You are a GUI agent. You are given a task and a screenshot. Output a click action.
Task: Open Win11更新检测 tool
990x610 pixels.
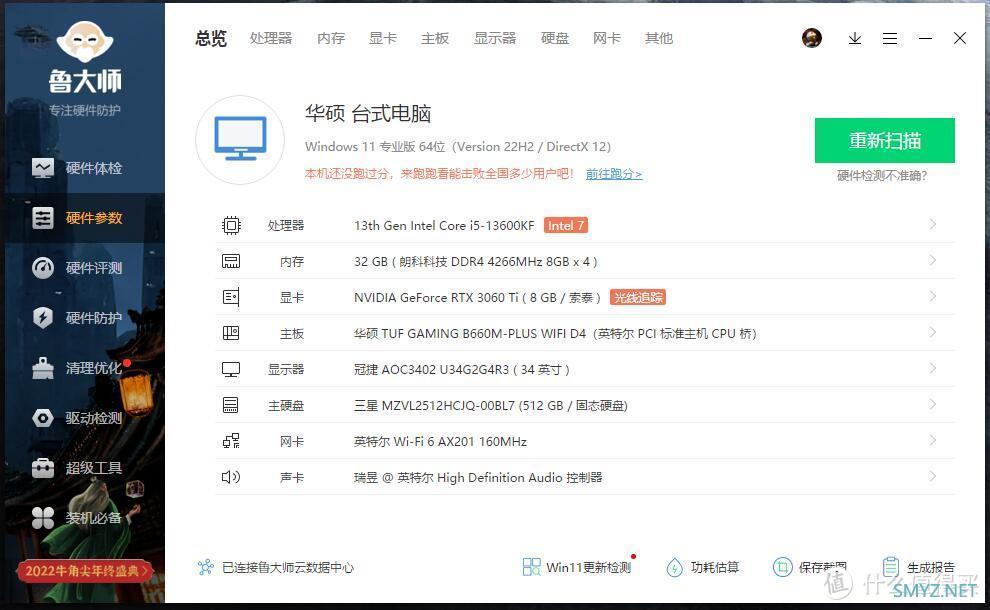pos(577,567)
